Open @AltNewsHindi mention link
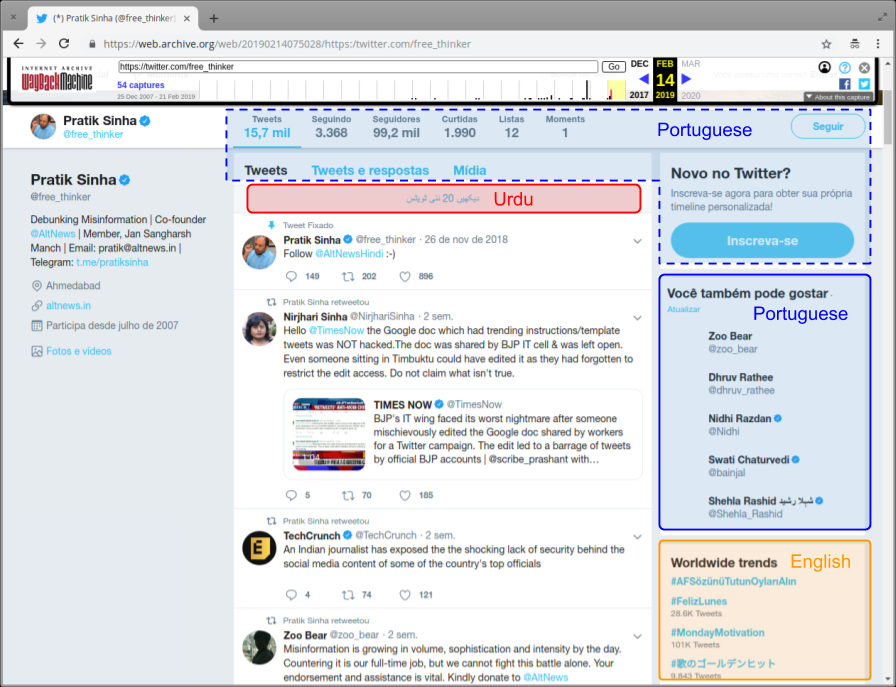This screenshot has width=896, height=687. click(x=349, y=254)
